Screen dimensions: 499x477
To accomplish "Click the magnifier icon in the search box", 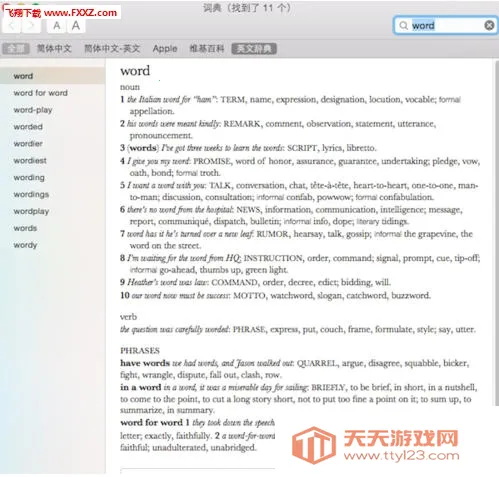I will tap(403, 25).
